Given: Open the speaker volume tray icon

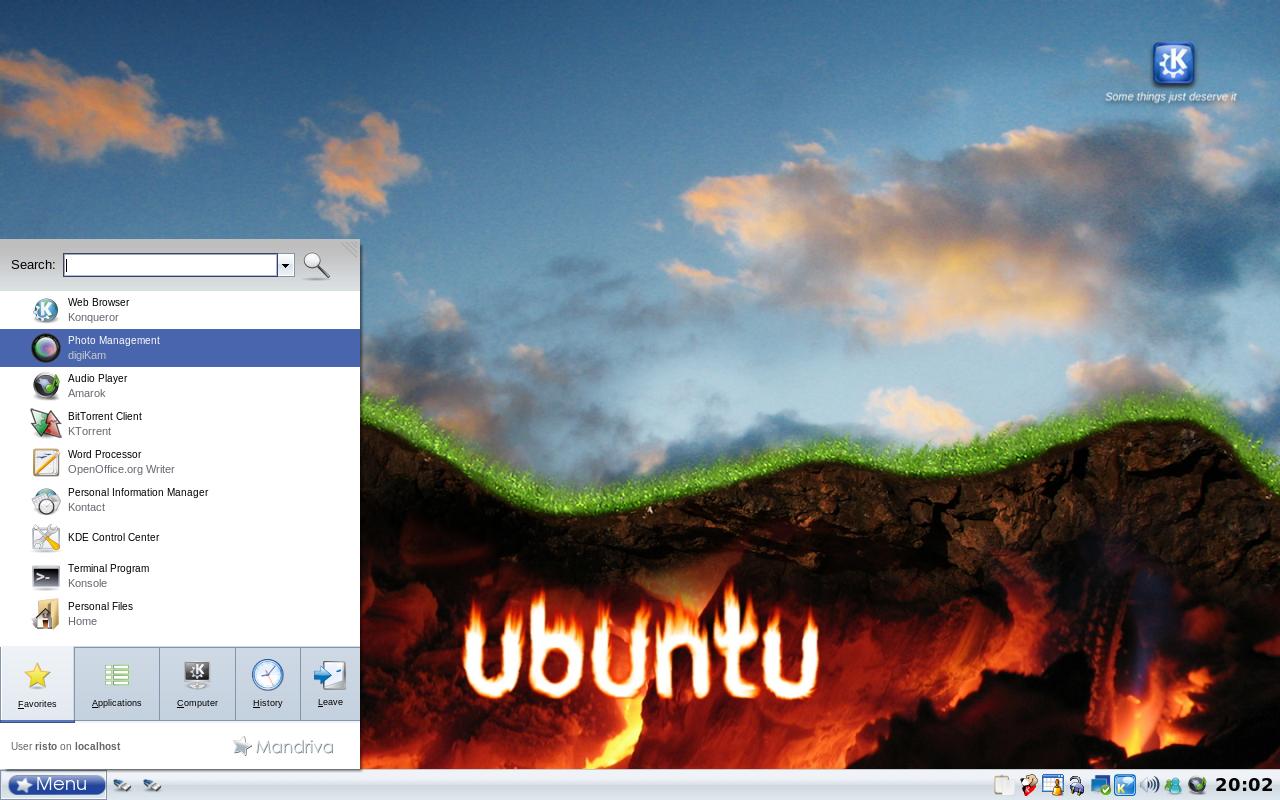Looking at the screenshot, I should (x=1149, y=786).
